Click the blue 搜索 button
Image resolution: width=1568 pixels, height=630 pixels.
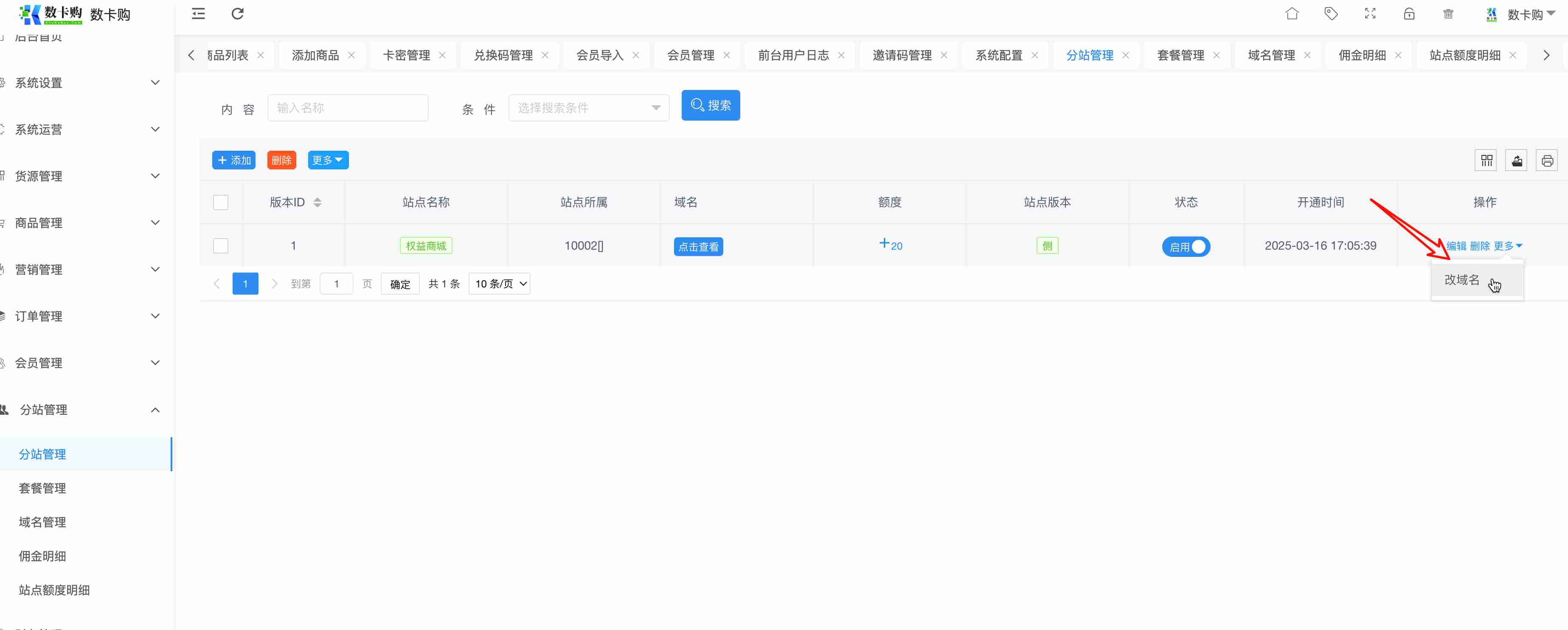pyautogui.click(x=710, y=105)
